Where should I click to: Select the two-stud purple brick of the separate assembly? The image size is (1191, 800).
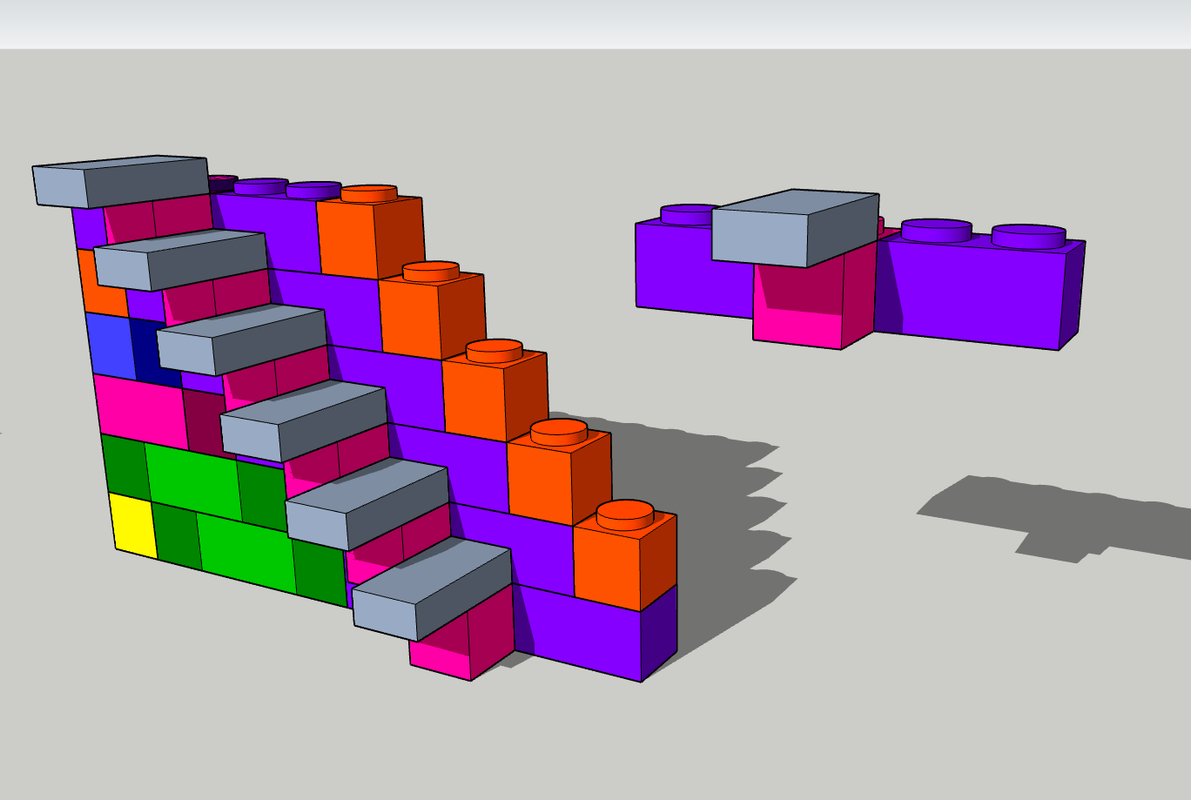[980, 287]
